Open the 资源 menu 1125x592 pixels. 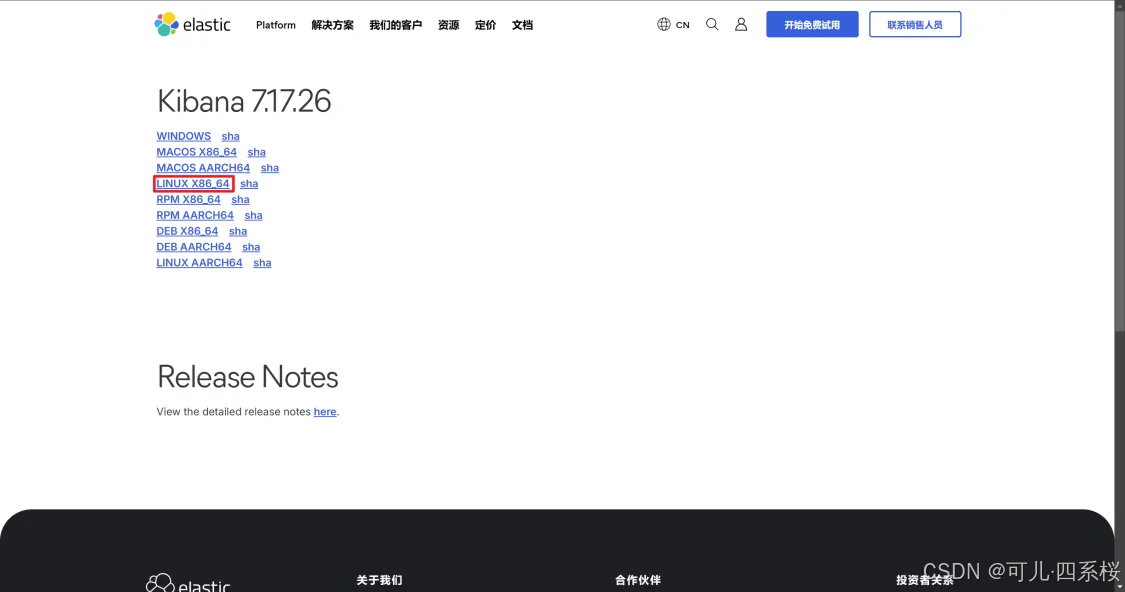448,25
